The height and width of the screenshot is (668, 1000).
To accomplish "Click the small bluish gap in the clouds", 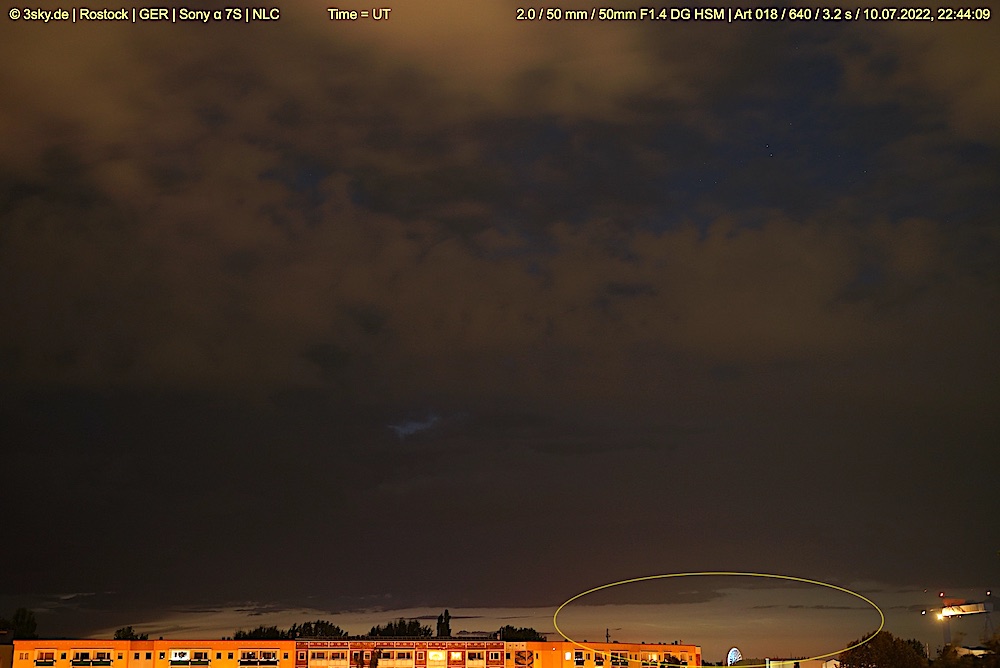I will (x=413, y=427).
